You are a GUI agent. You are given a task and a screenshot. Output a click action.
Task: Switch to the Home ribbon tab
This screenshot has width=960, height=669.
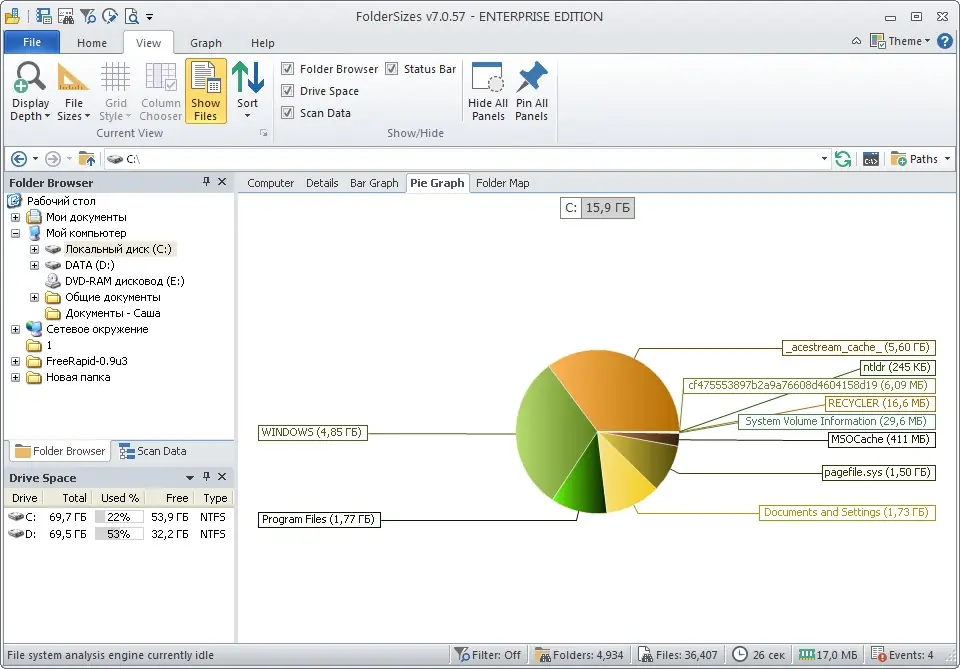pyautogui.click(x=92, y=43)
